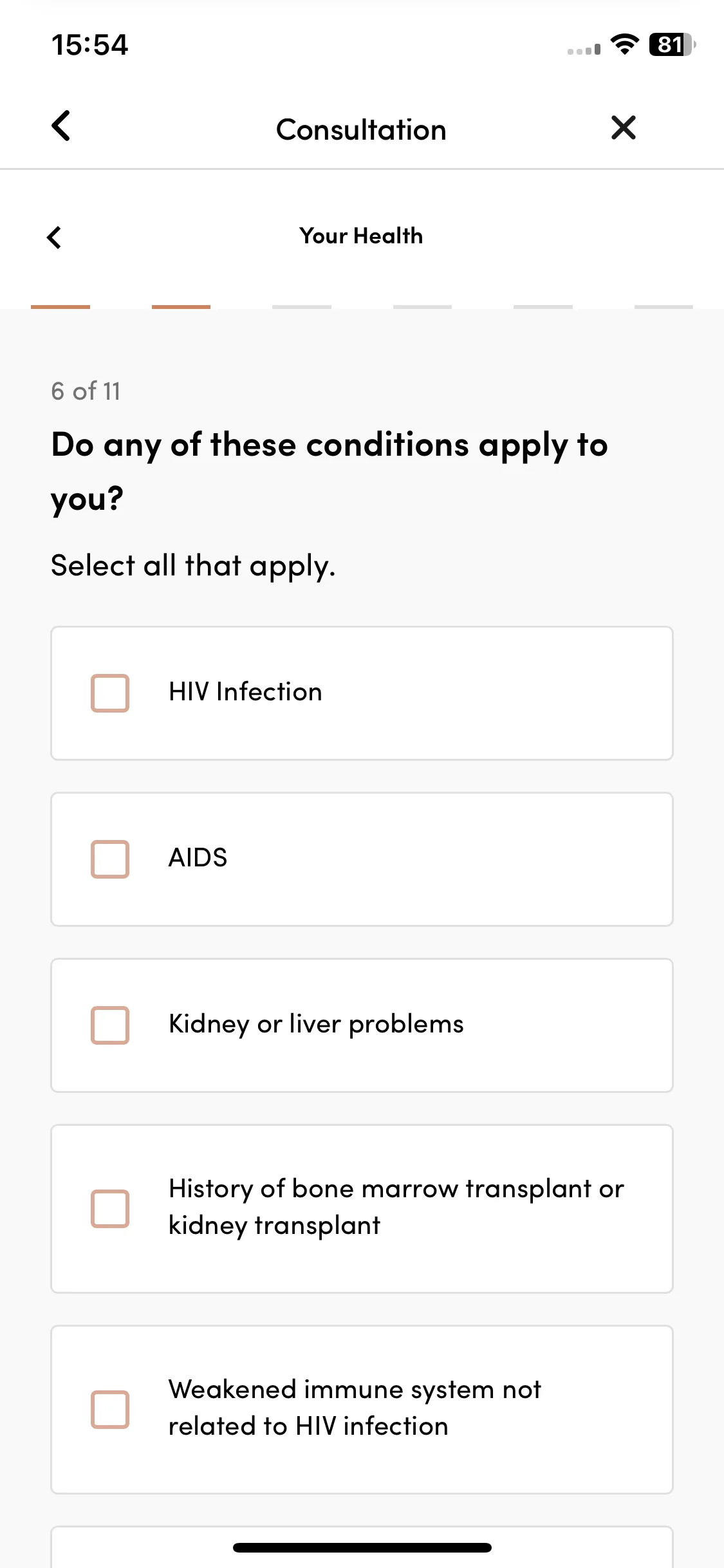Tap the home indicator bar
Screen dimensions: 724x1568
pos(362,1547)
